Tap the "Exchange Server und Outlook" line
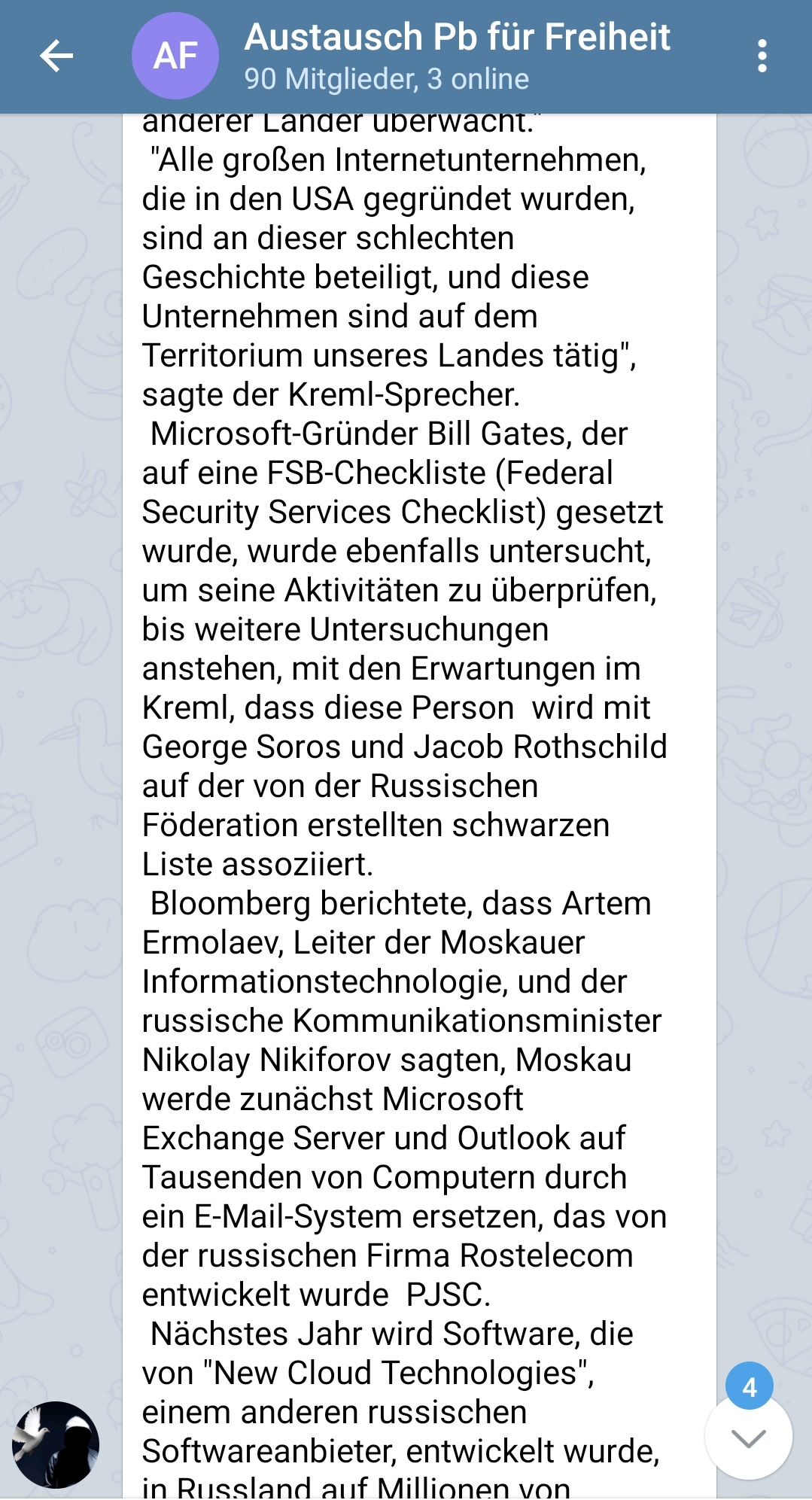This screenshot has width=812, height=1500. point(384,1138)
